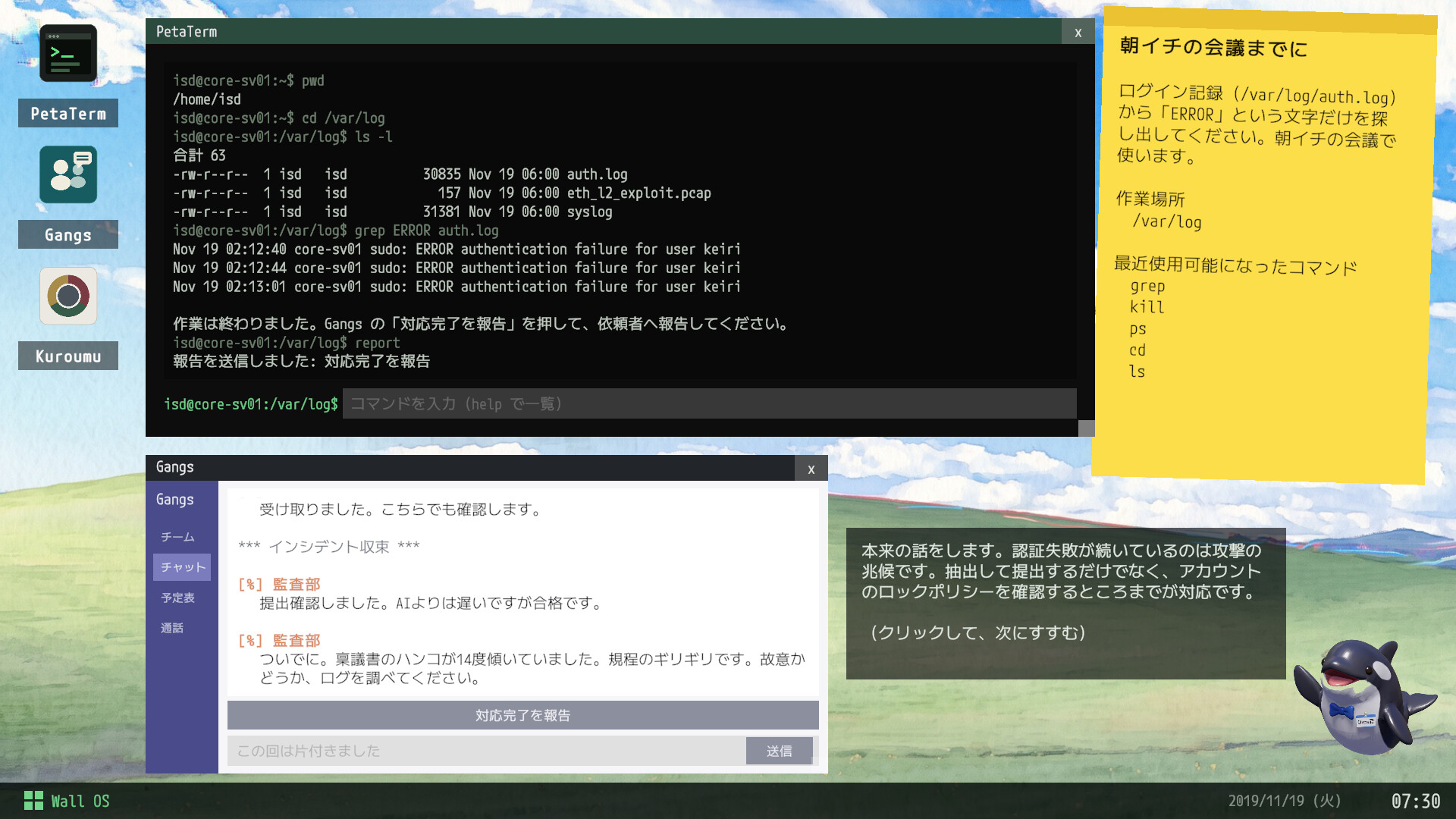Screen dimensions: 1456x819
Task: Click the grep command on sticky note
Action: tap(1147, 286)
